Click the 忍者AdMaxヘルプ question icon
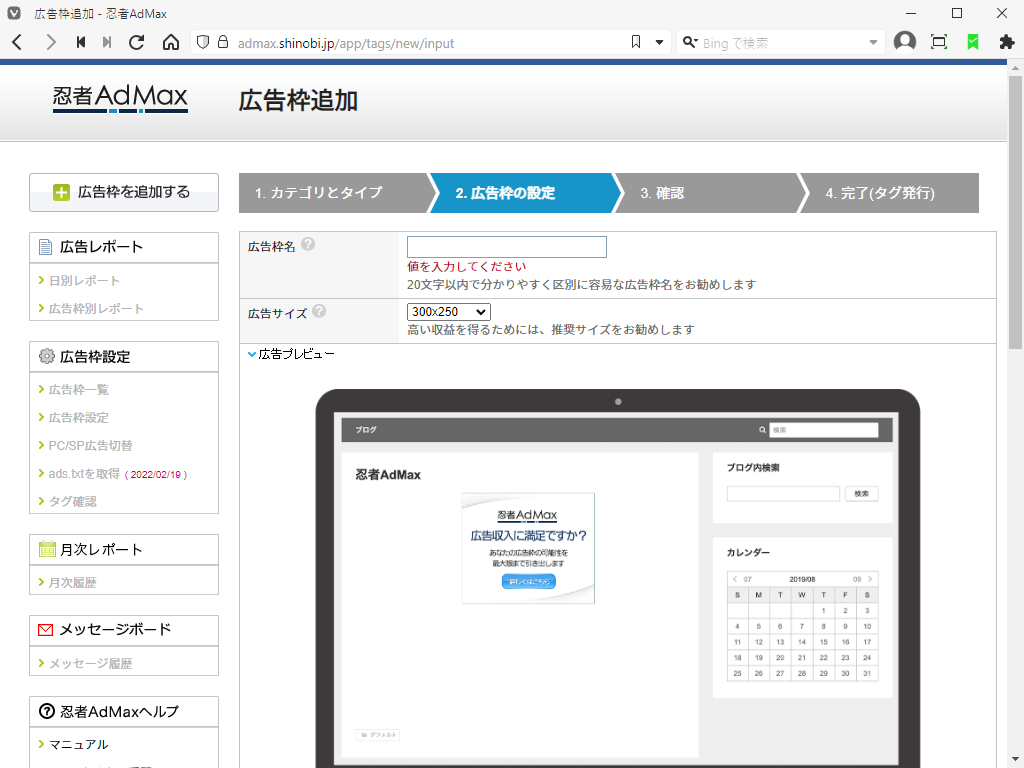 (x=46, y=711)
